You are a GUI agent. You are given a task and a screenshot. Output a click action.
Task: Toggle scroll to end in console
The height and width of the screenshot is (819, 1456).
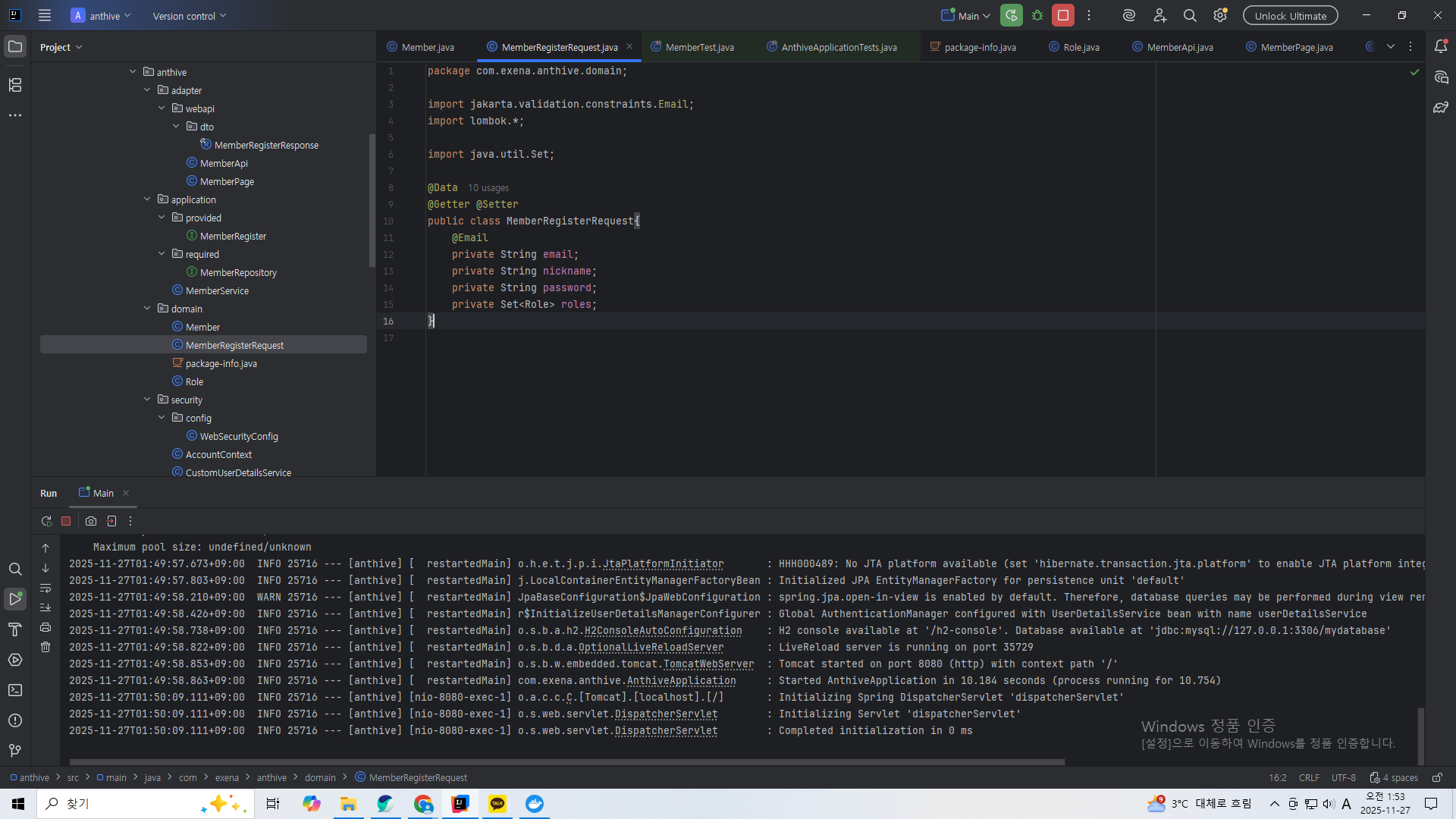pyautogui.click(x=45, y=607)
